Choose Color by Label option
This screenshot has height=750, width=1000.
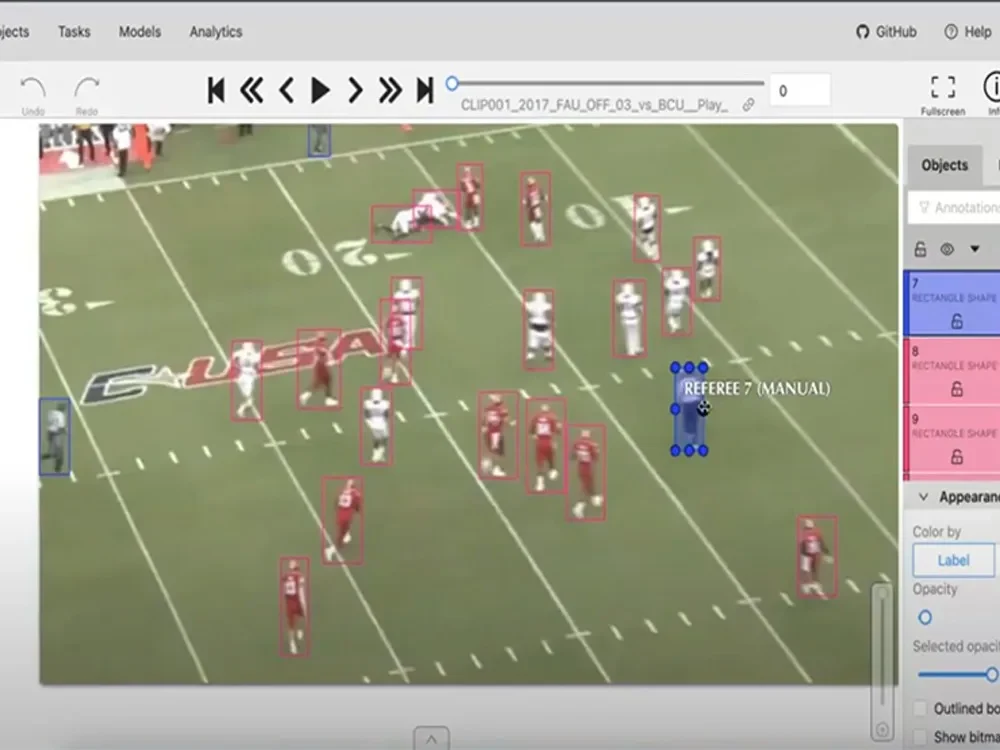(x=953, y=560)
